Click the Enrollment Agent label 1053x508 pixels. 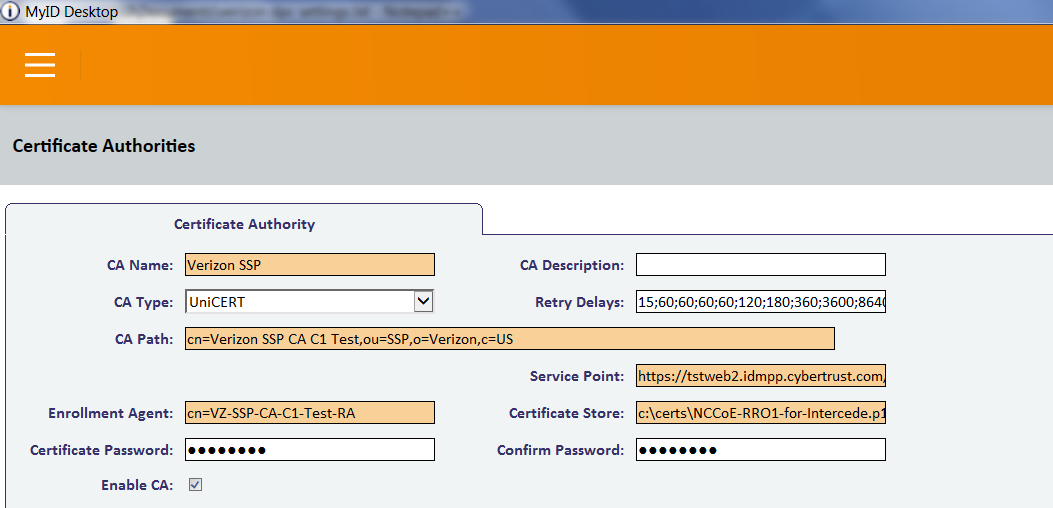pyautogui.click(x=111, y=413)
